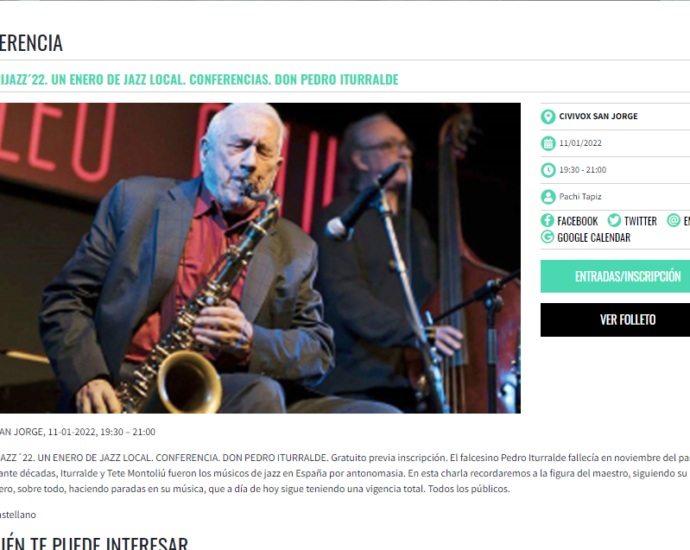Click the Google Calendar G icon
Viewport: 690px width, 550px height.
click(x=547, y=237)
